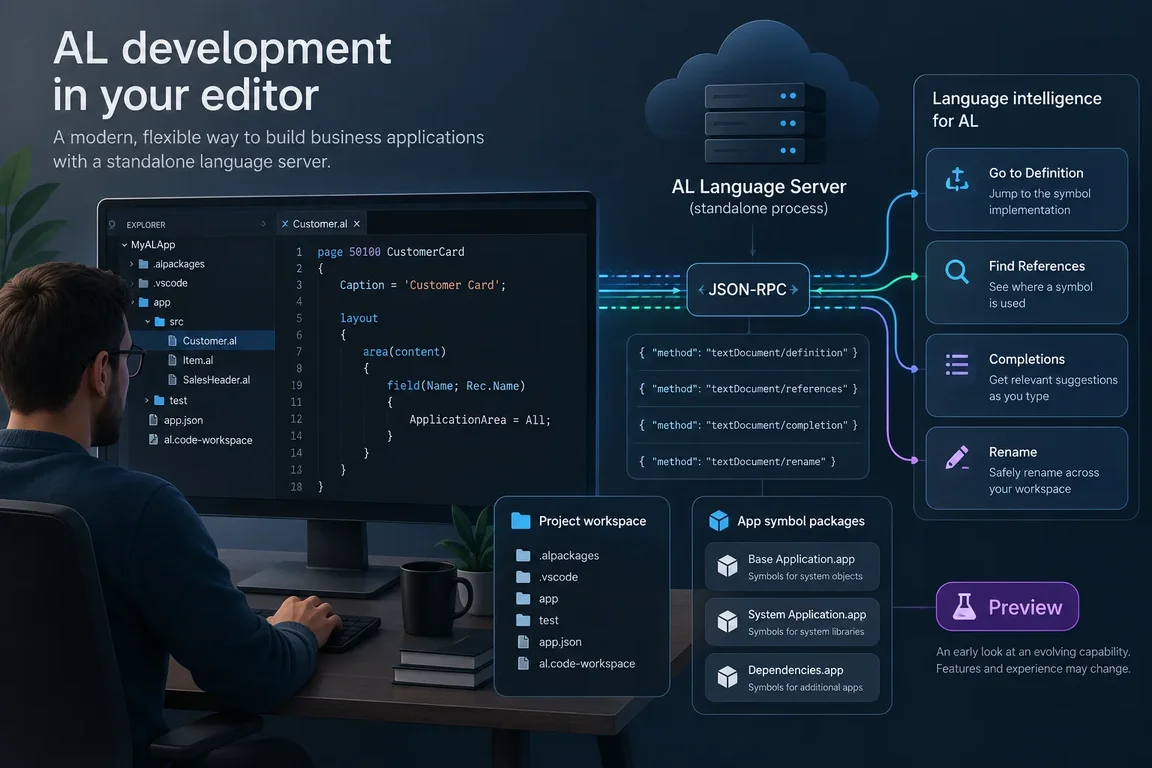Viewport: 1152px width, 768px height.
Task: Click the right arrow in the JSON-RPC box
Action: (x=794, y=290)
